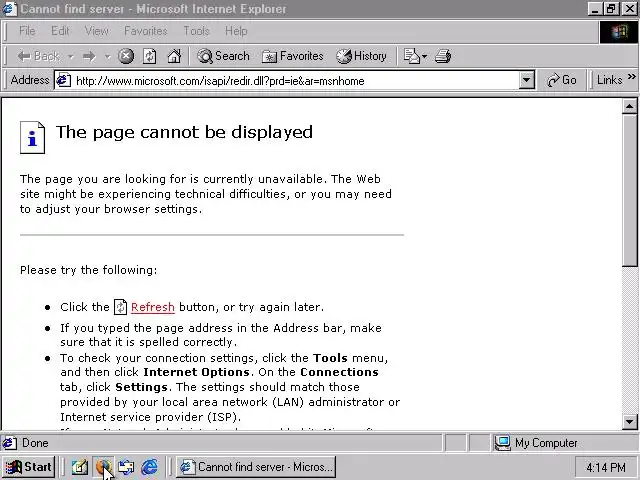
Task: Show Desktop via quick launch icon
Action: click(80, 467)
